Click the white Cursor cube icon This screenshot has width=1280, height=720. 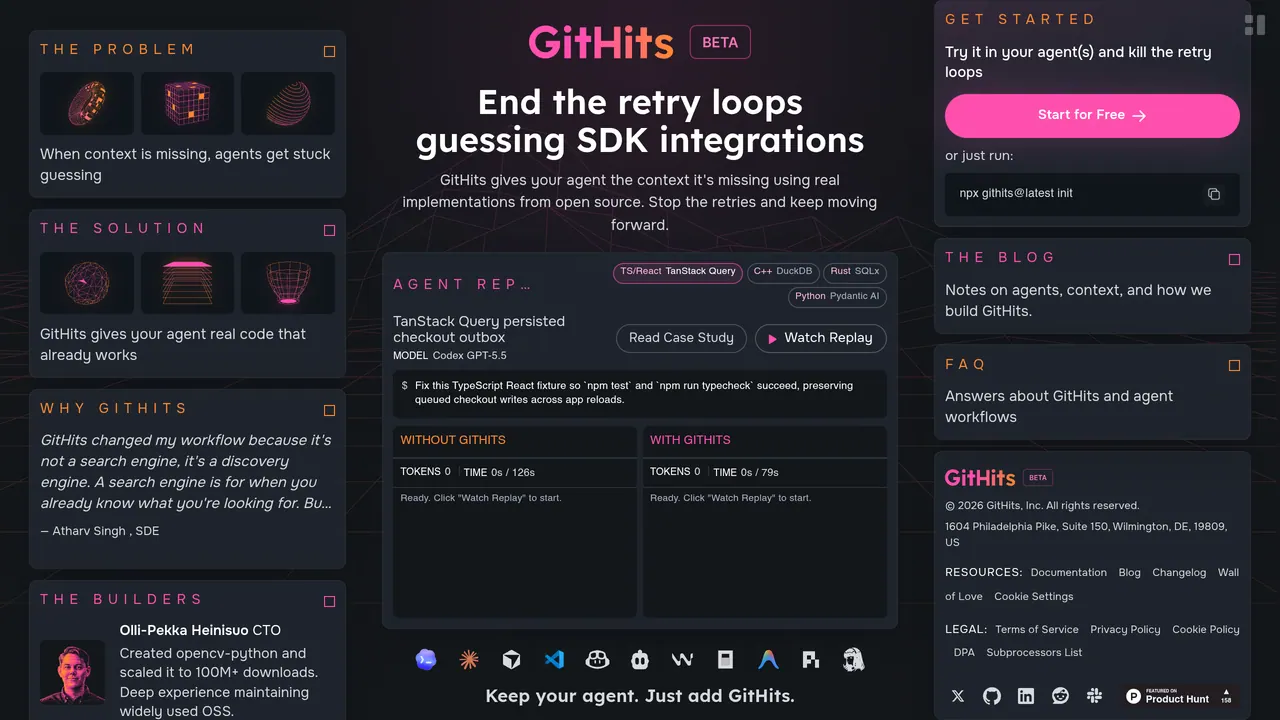point(511,660)
